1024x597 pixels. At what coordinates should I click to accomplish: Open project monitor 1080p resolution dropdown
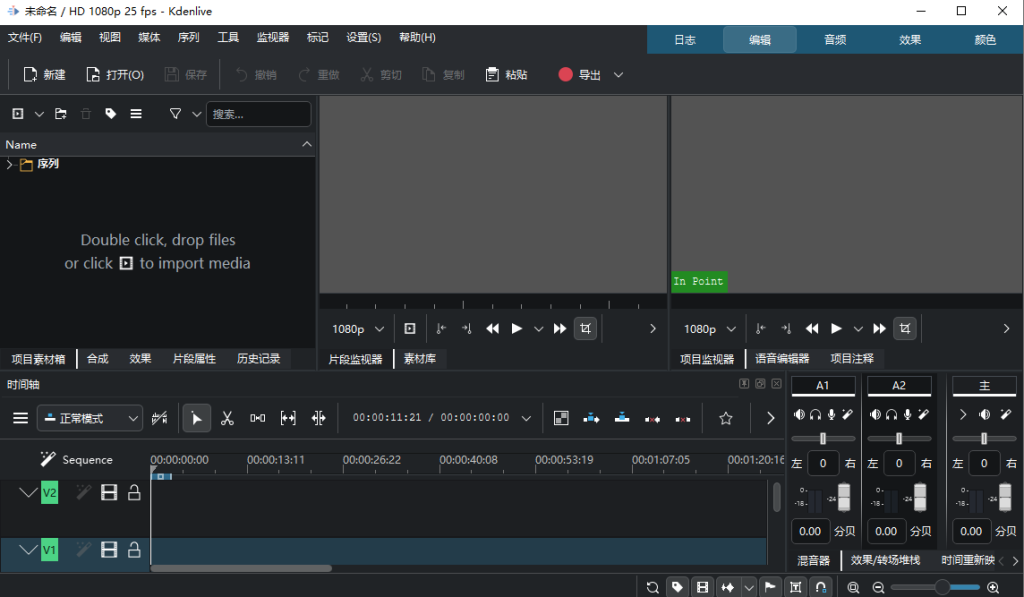click(709, 329)
